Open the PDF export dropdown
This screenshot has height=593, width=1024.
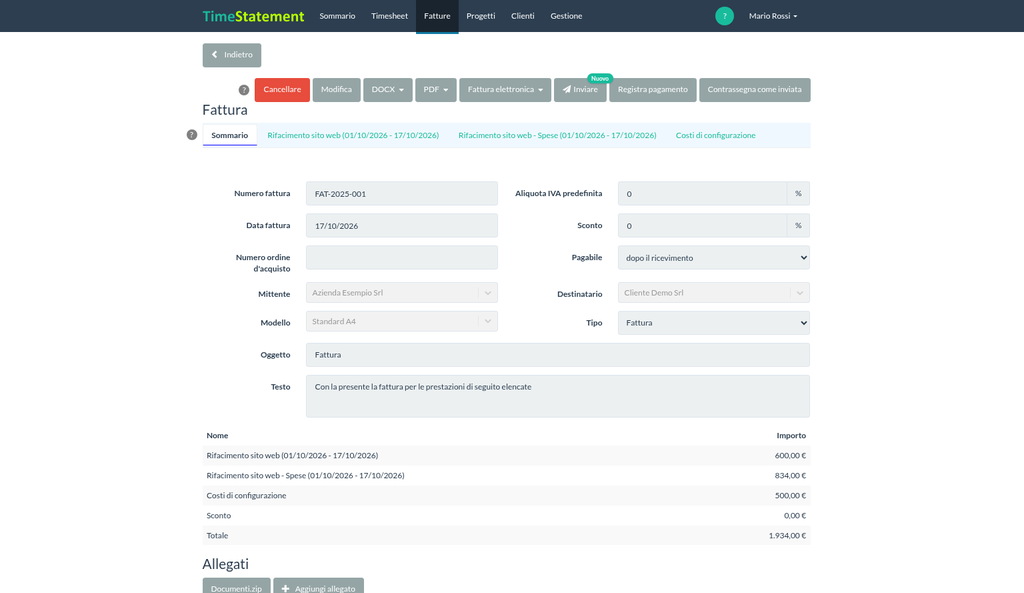pyautogui.click(x=436, y=89)
